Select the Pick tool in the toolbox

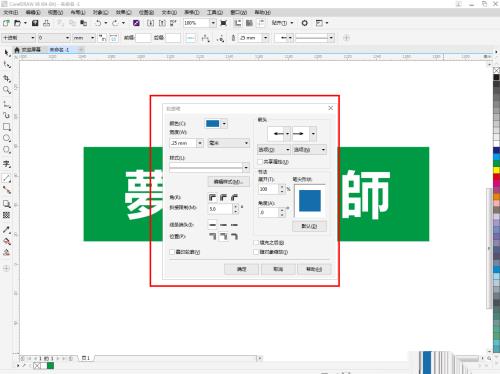[x=7, y=53]
